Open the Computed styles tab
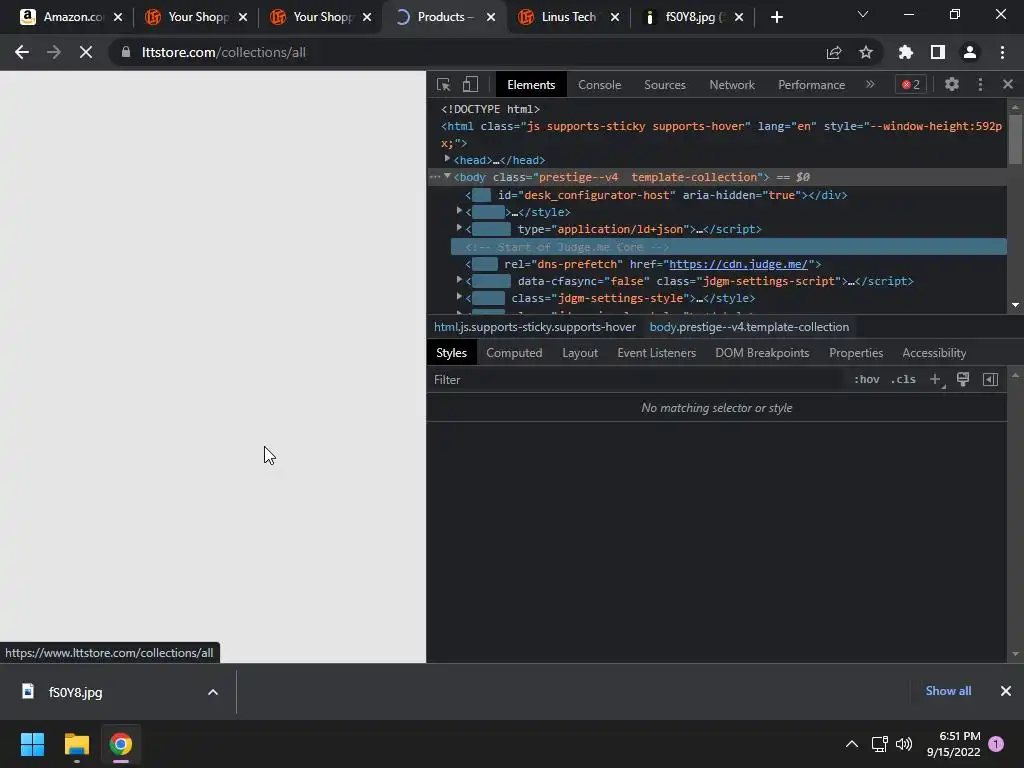Screen dimensions: 1024x768 [x=514, y=353]
